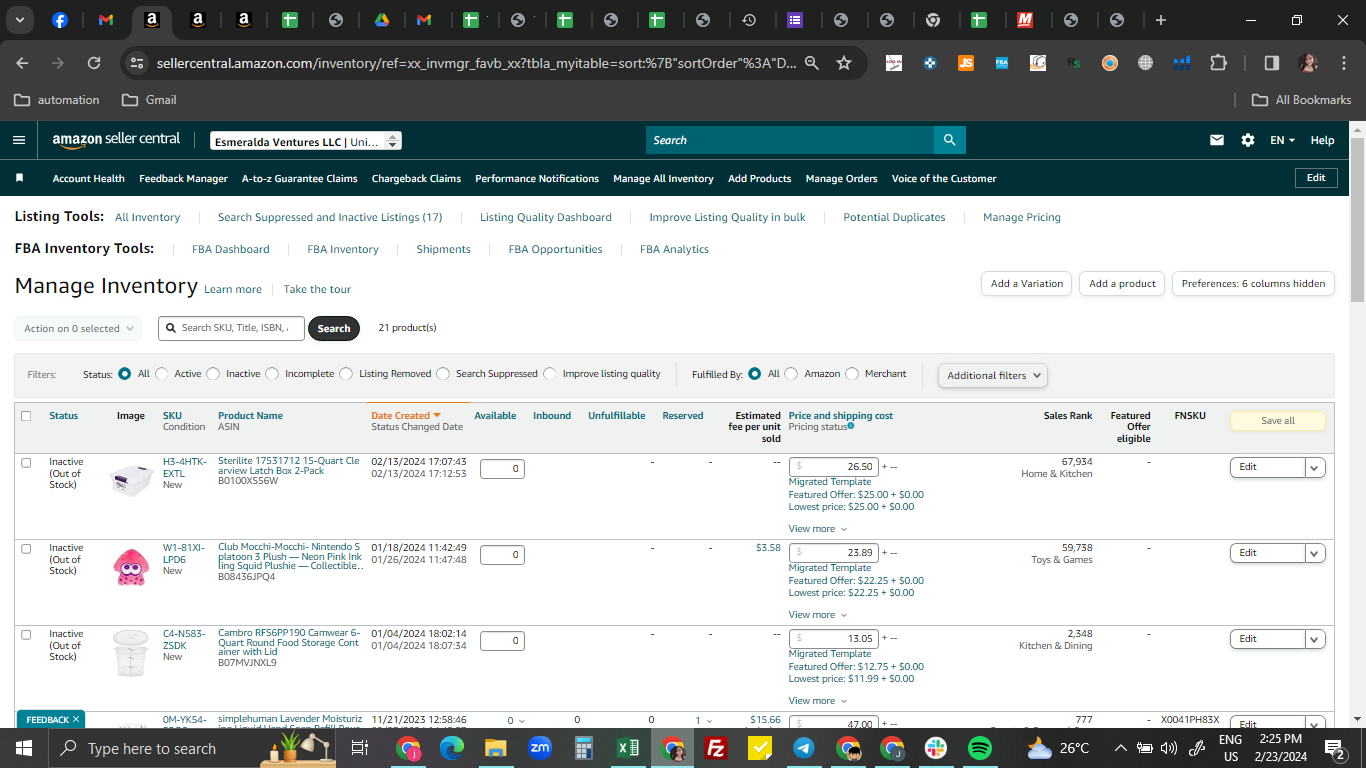Click the Save all button
This screenshot has width=1366, height=768.
click(x=1278, y=421)
